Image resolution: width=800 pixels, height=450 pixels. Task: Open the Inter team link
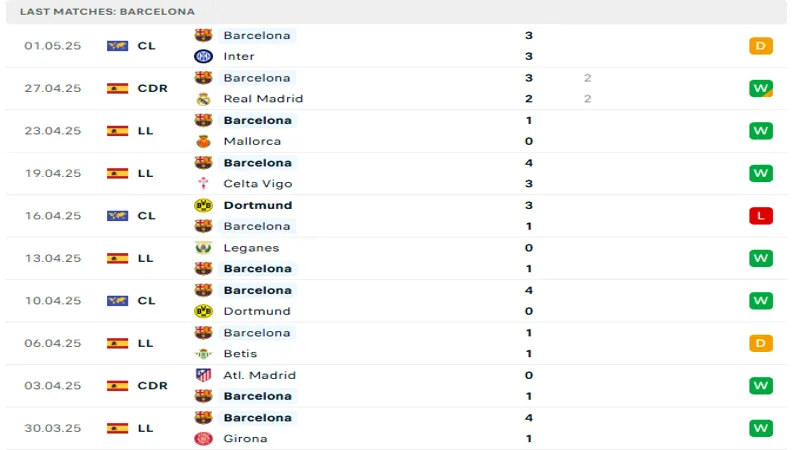coord(239,56)
